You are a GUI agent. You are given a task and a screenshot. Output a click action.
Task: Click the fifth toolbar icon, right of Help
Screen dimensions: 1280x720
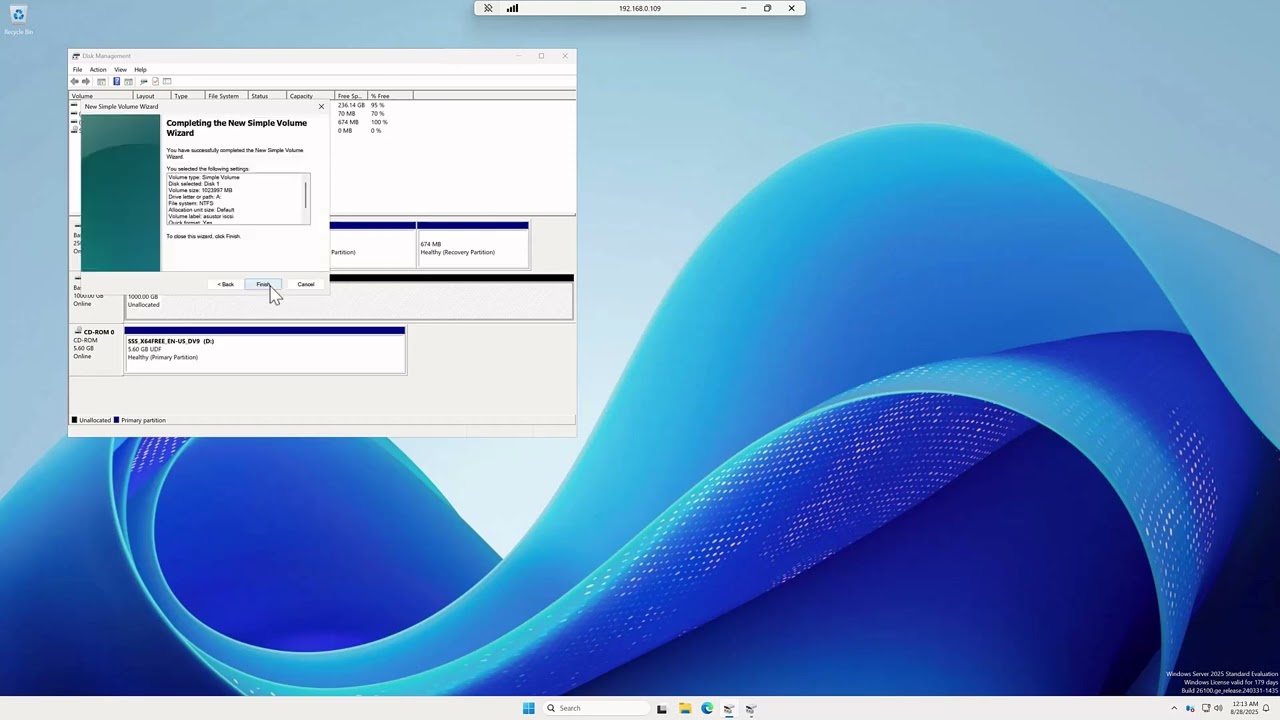pyautogui.click(x=128, y=81)
